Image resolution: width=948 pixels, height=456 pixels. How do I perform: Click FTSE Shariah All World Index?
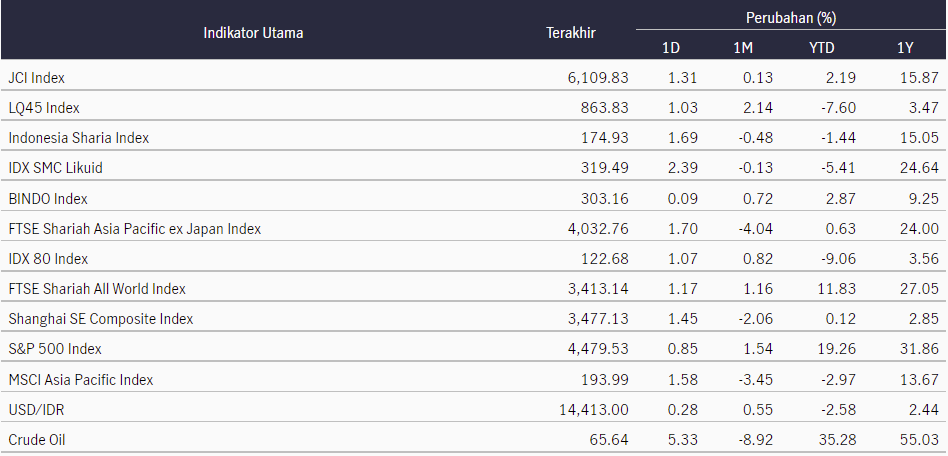[x=97, y=289]
